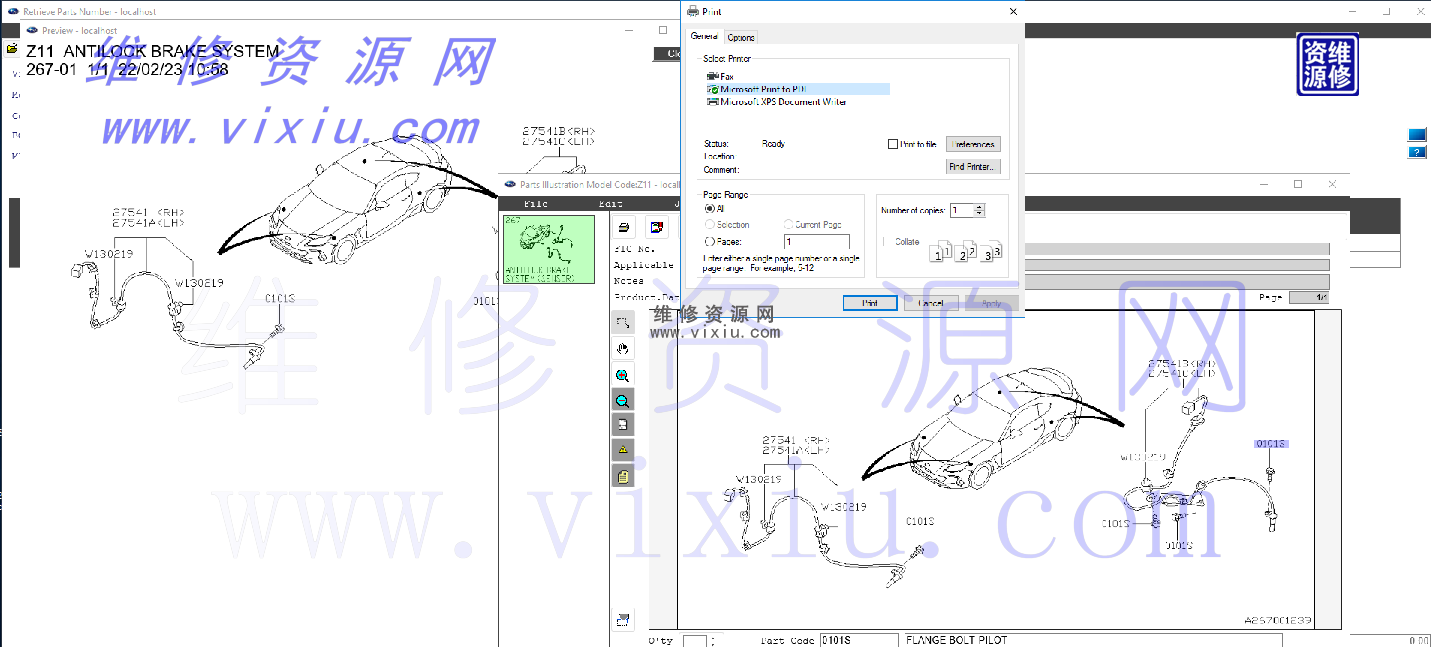Click the Print button

click(x=870, y=303)
